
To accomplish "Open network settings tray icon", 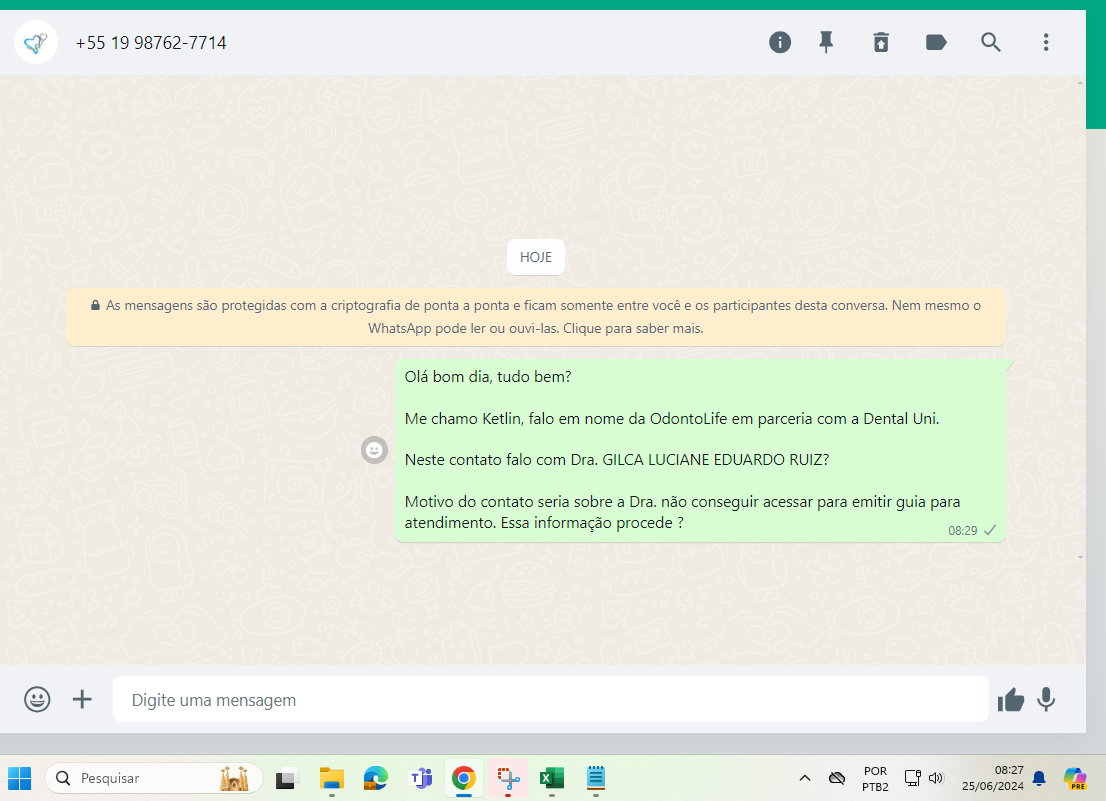I will [912, 778].
